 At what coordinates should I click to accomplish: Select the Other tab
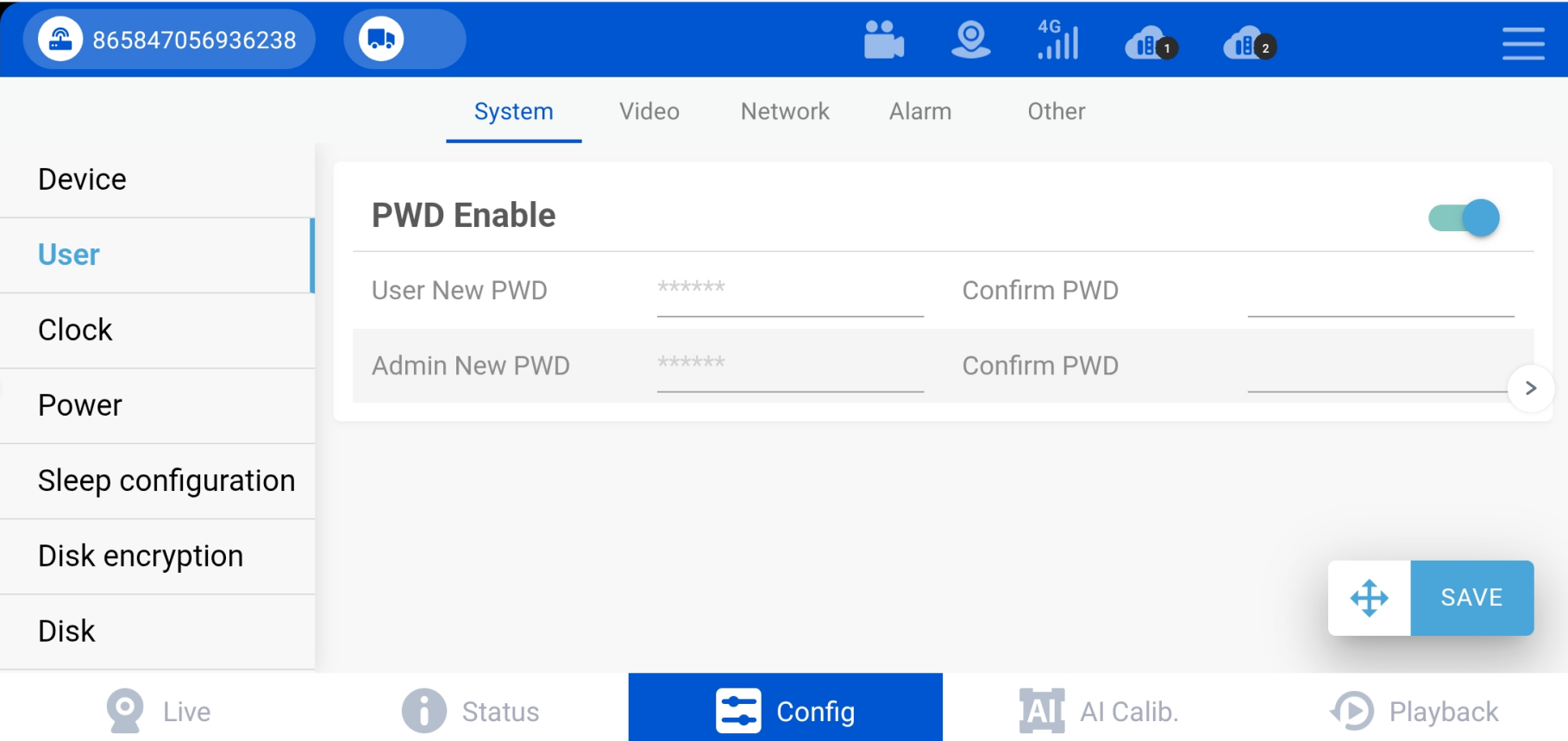tap(1057, 111)
